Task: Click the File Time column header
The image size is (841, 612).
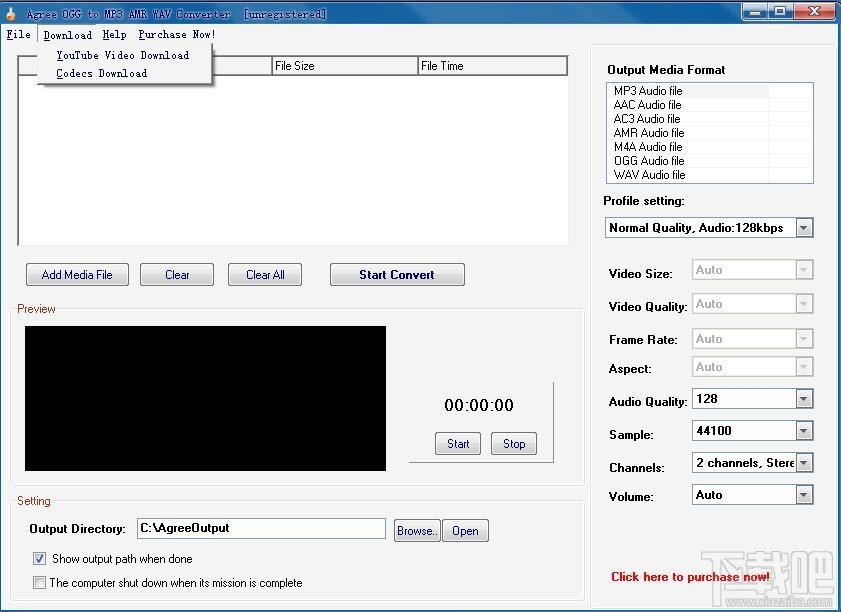Action: click(x=492, y=66)
